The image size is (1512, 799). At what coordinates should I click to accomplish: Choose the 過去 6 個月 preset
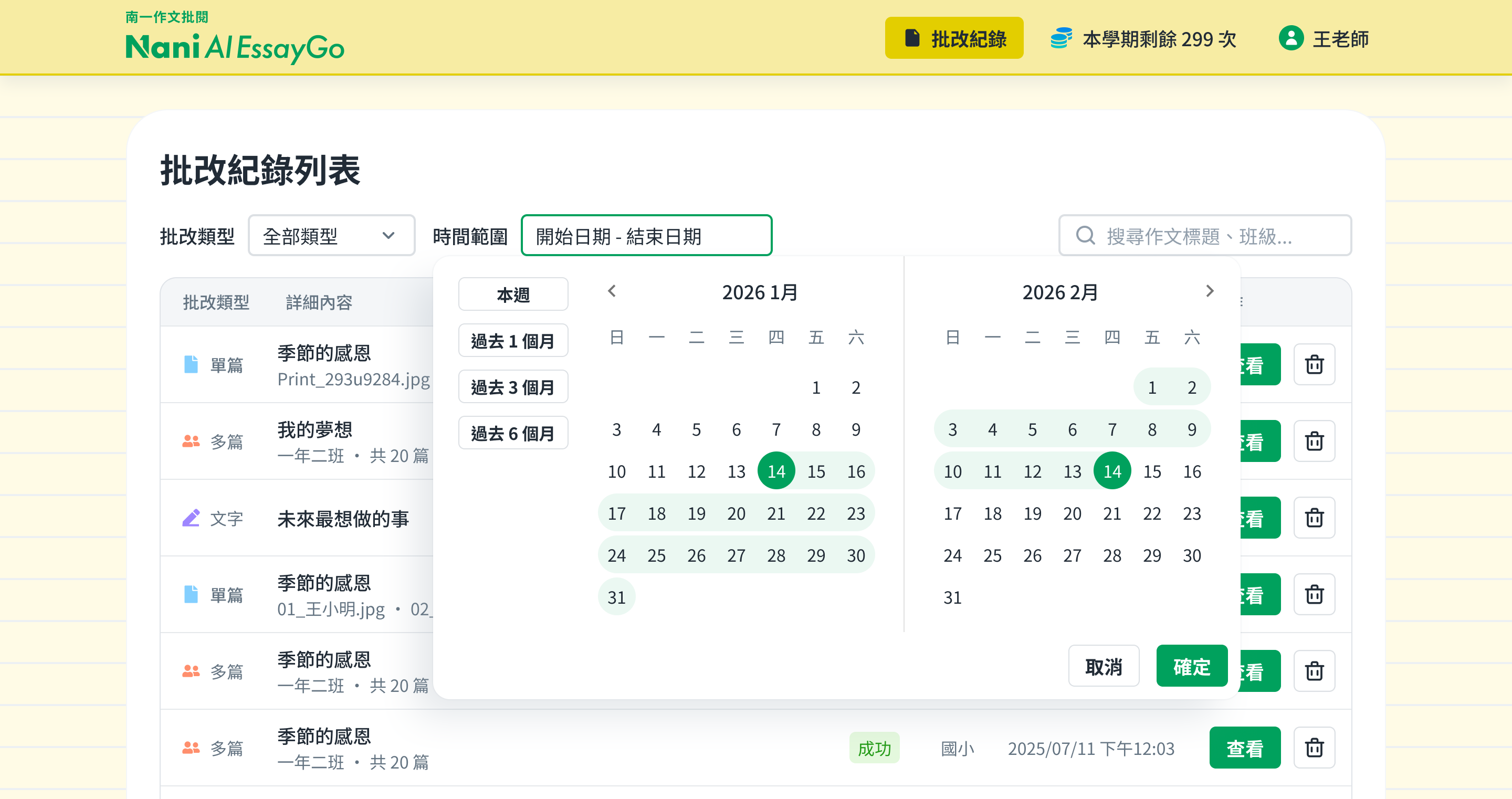[x=513, y=433]
